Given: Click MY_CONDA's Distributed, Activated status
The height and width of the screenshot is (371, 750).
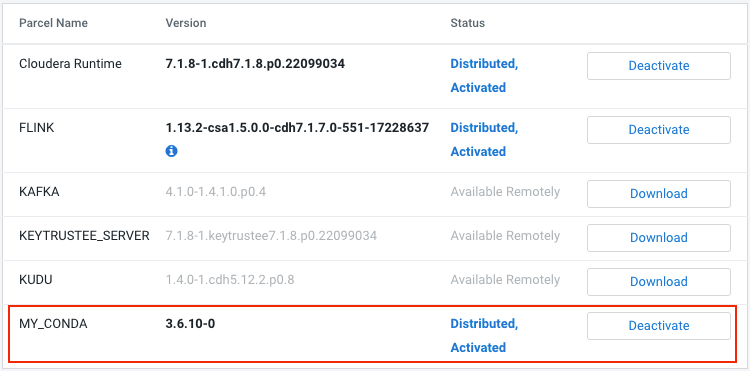Looking at the screenshot, I should [x=484, y=336].
